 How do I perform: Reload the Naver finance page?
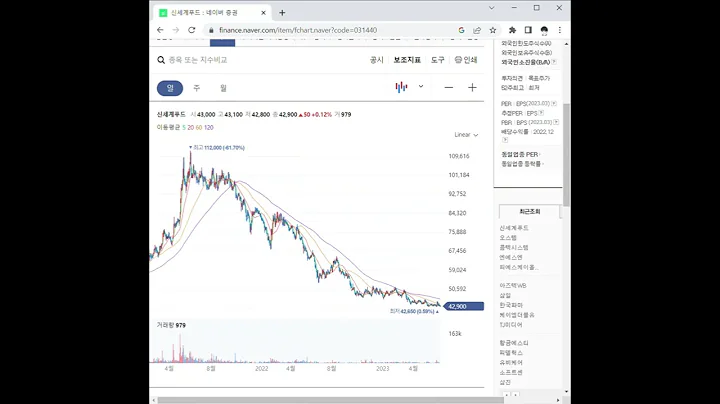point(191,30)
